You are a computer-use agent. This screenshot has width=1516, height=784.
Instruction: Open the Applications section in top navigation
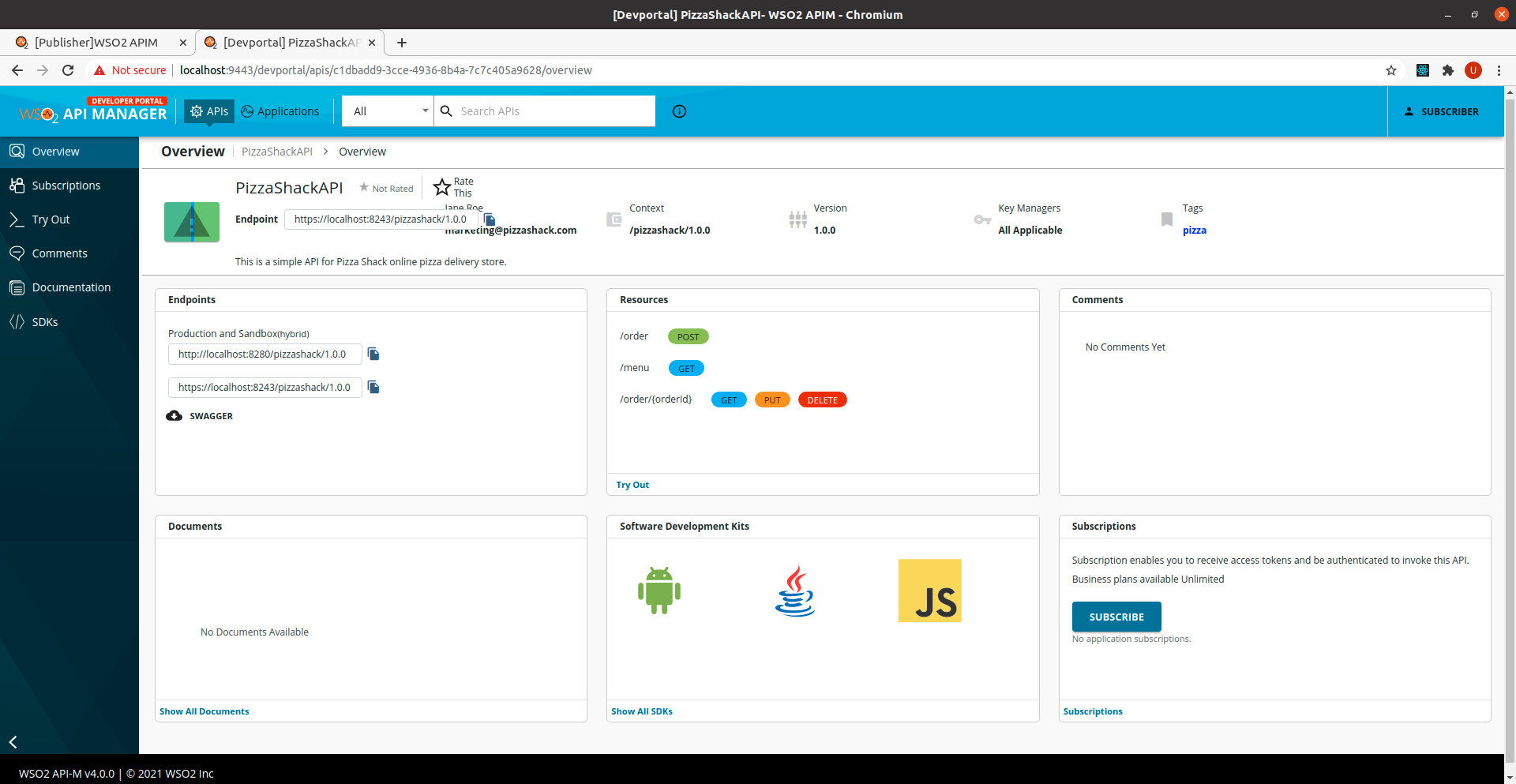[280, 111]
